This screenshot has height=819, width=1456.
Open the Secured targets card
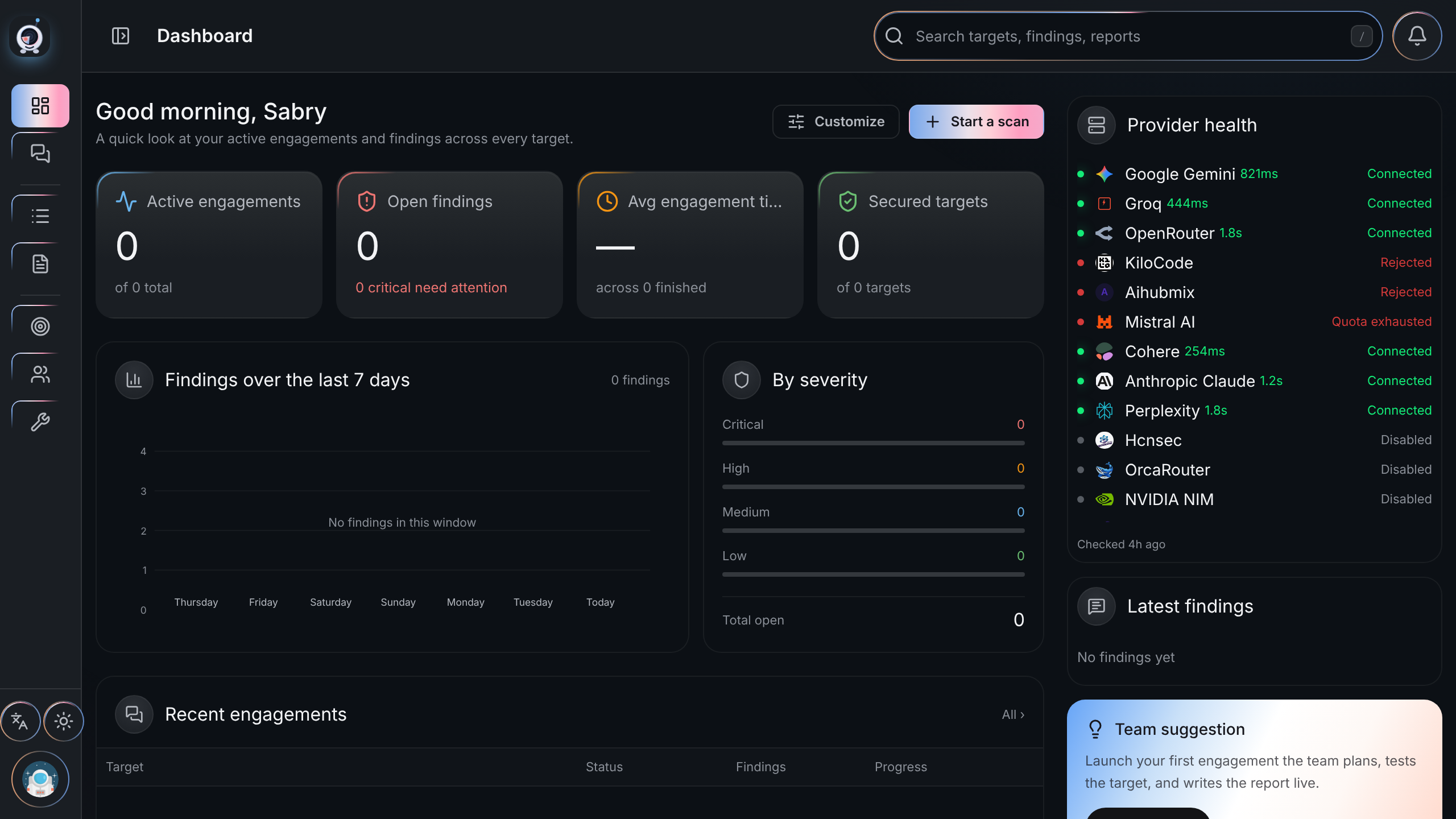click(x=930, y=245)
